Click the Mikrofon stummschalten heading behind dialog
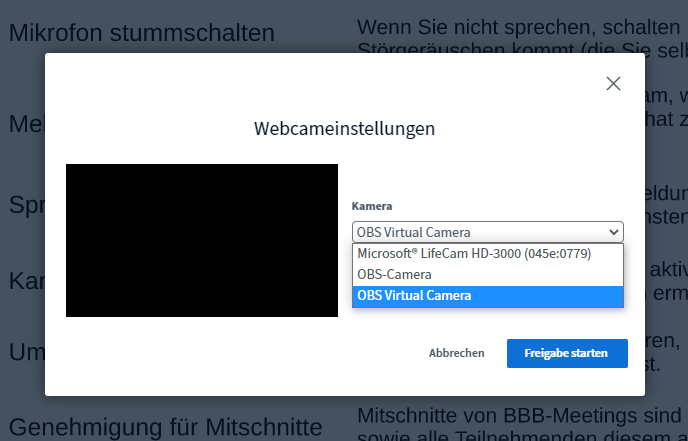688x441 pixels. [x=141, y=33]
